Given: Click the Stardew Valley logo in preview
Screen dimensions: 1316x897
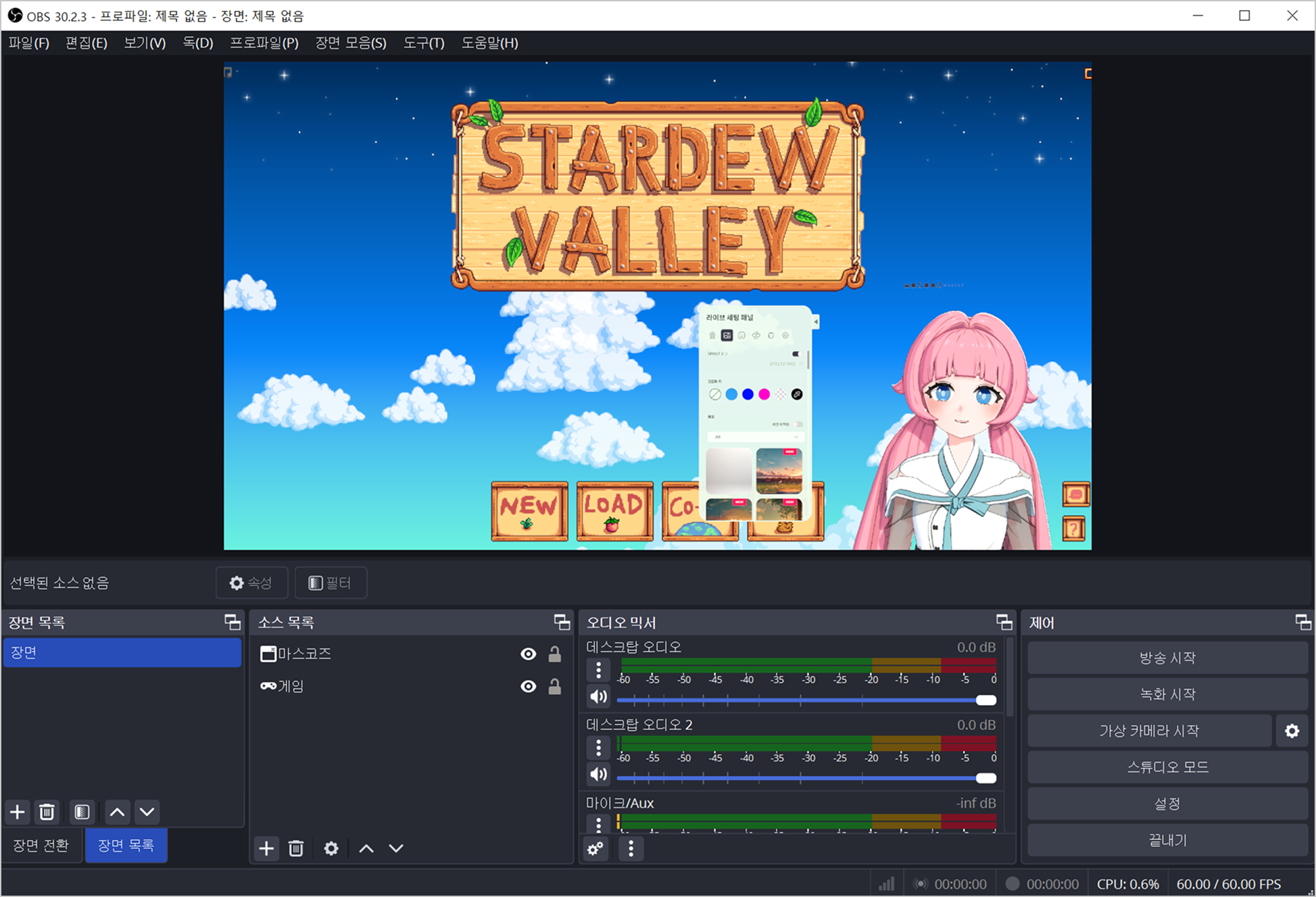Looking at the screenshot, I should click(658, 196).
